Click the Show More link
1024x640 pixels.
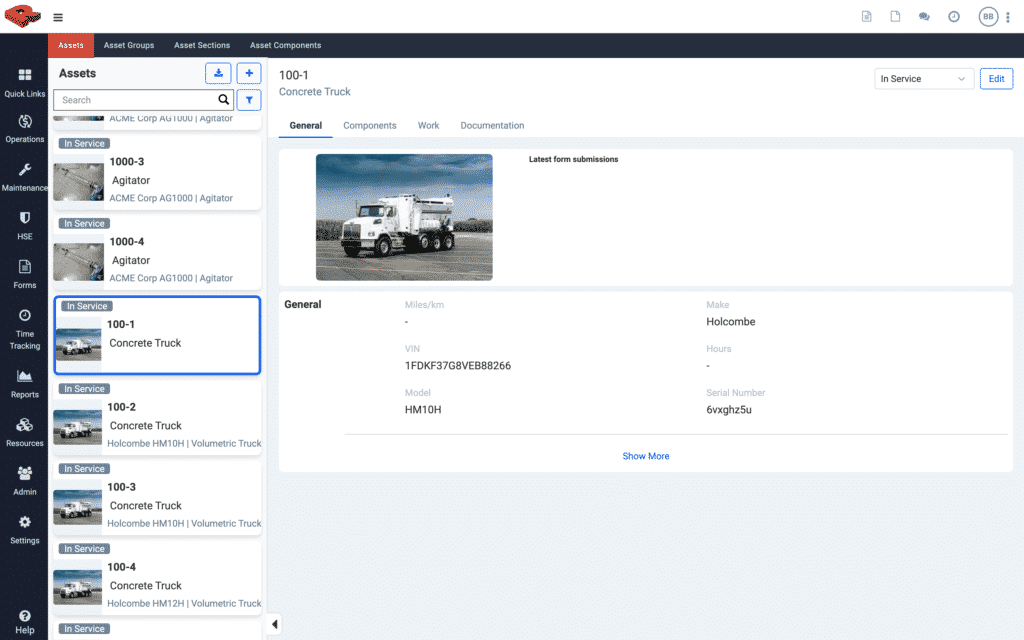click(x=645, y=456)
